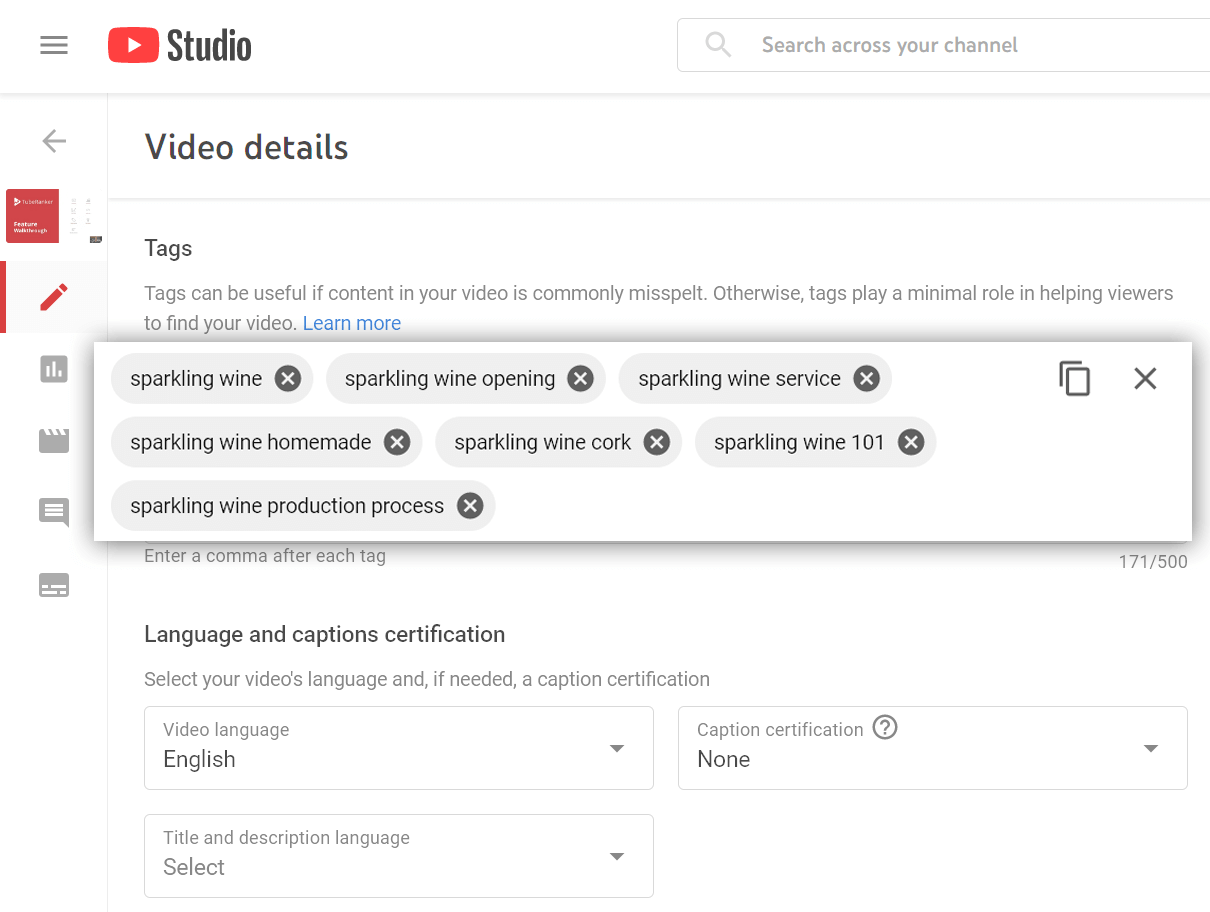The width and height of the screenshot is (1210, 912).
Task: Click the YouTube Studio logo
Action: (x=180, y=46)
